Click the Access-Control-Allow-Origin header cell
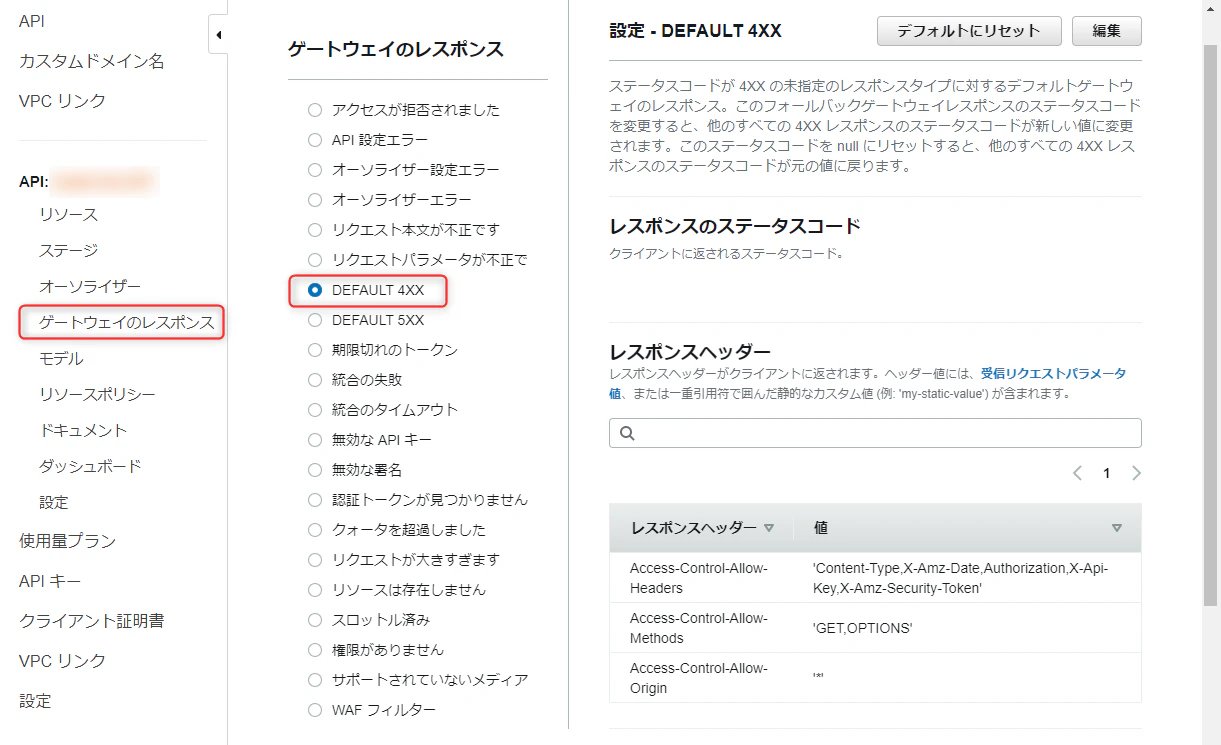The width and height of the screenshot is (1221, 745). tap(701, 678)
